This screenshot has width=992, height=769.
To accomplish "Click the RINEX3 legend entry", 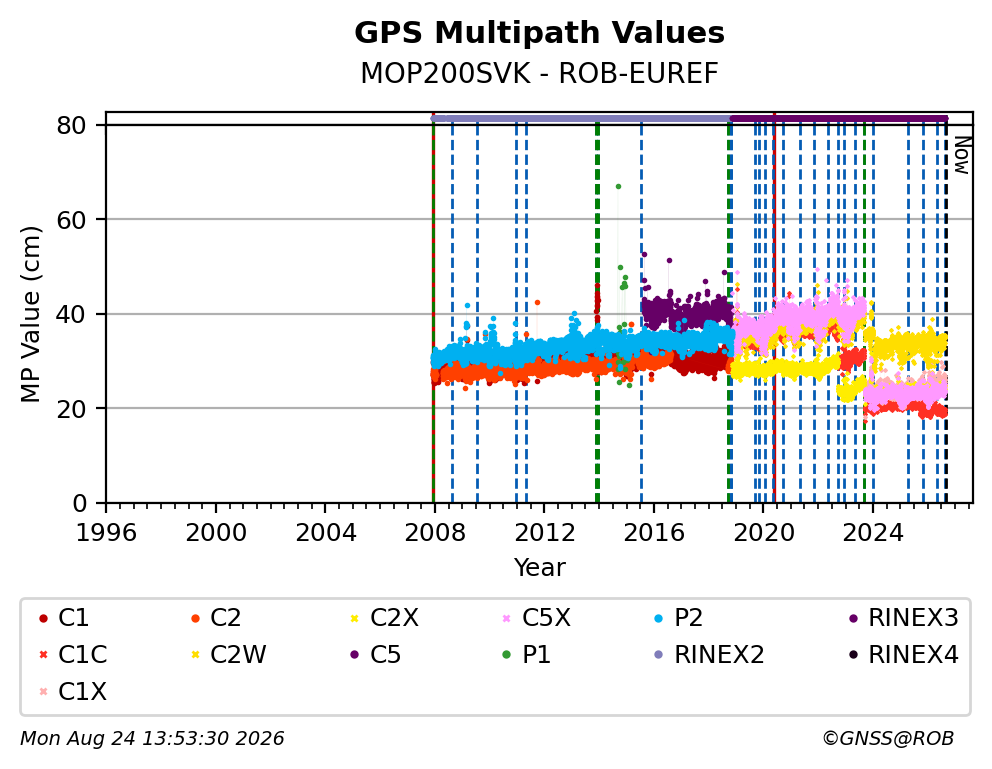I will (x=903, y=618).
